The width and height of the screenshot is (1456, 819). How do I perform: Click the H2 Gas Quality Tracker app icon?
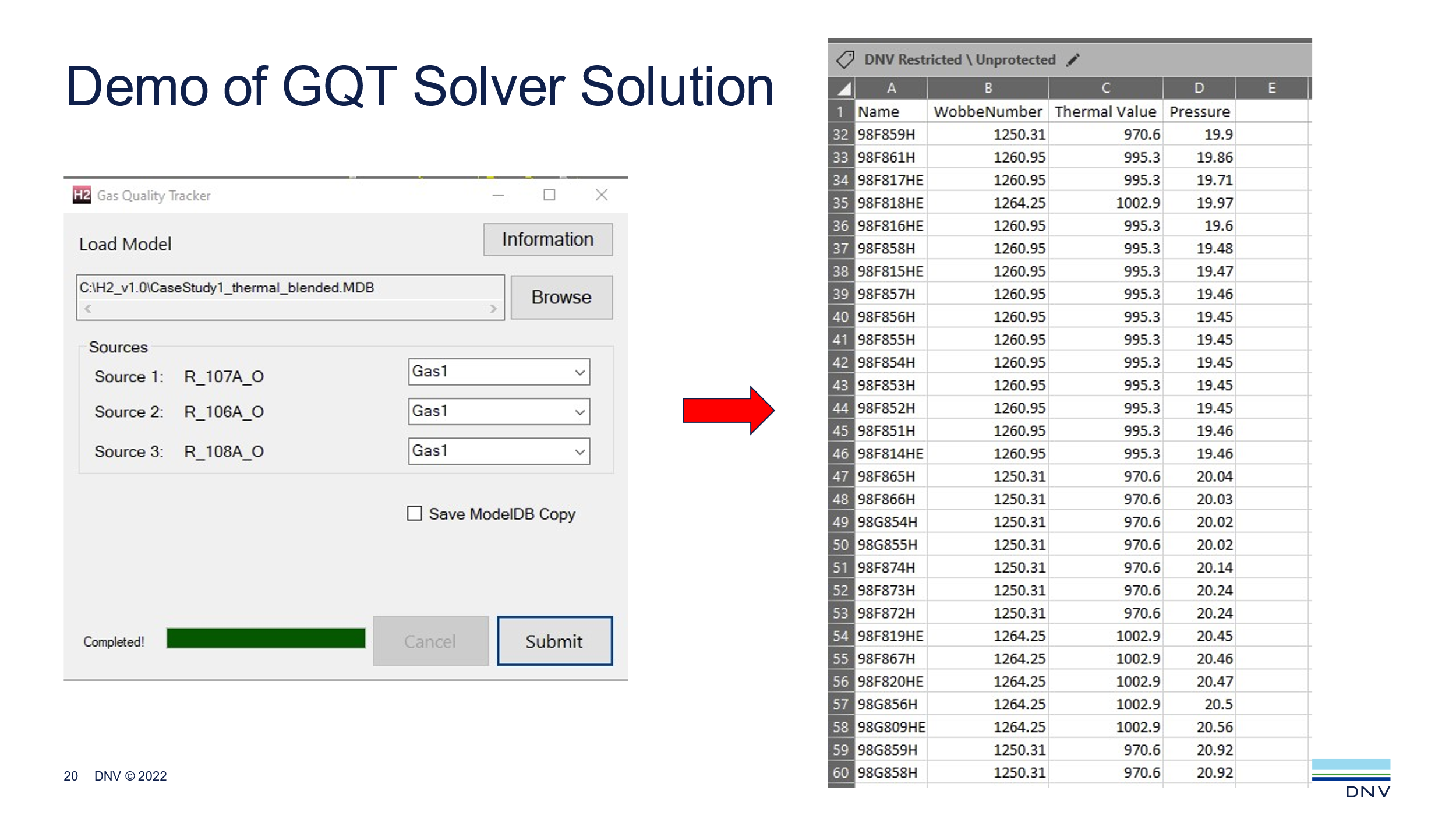coord(82,195)
